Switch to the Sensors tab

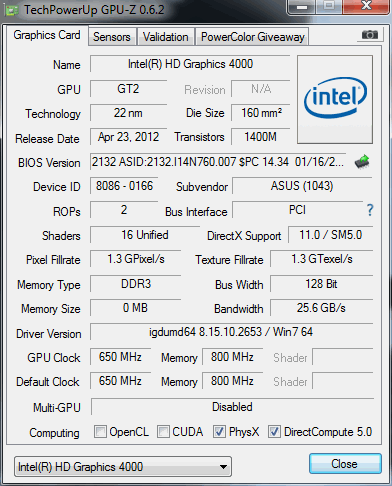(112, 37)
